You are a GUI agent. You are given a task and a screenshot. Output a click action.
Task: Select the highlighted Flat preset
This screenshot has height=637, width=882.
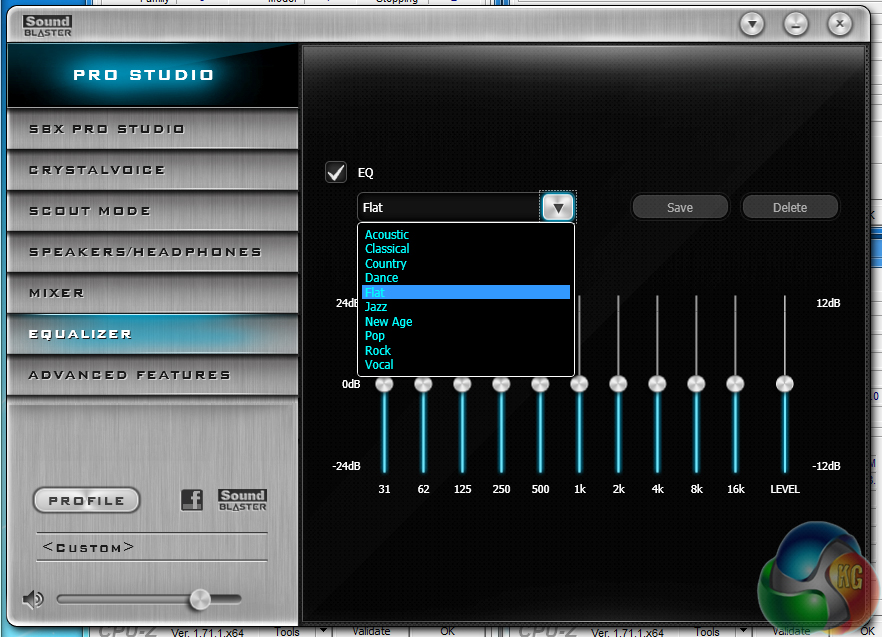[x=466, y=292]
